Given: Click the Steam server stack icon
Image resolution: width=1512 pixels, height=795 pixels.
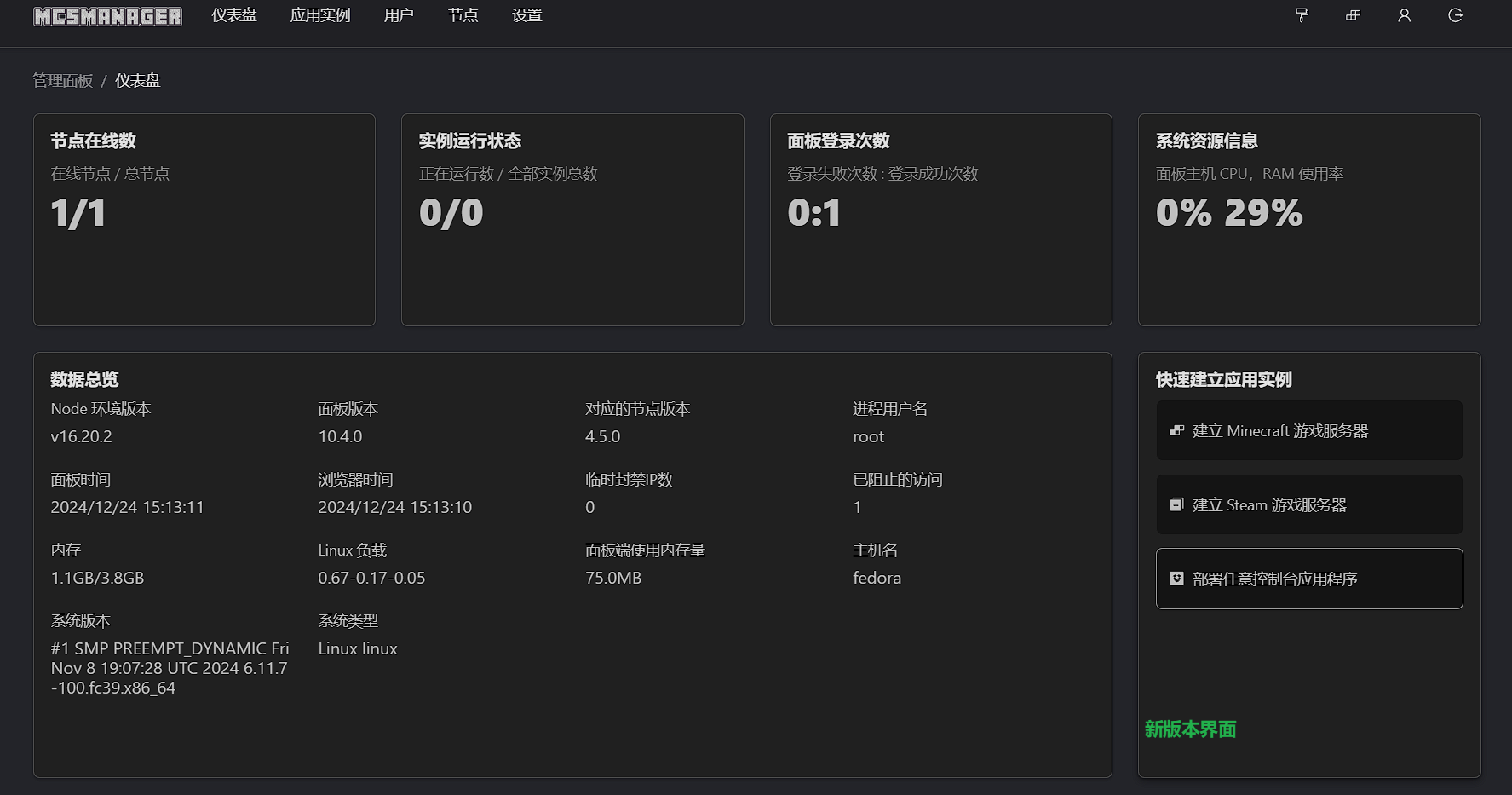Looking at the screenshot, I should pyautogui.click(x=1176, y=505).
